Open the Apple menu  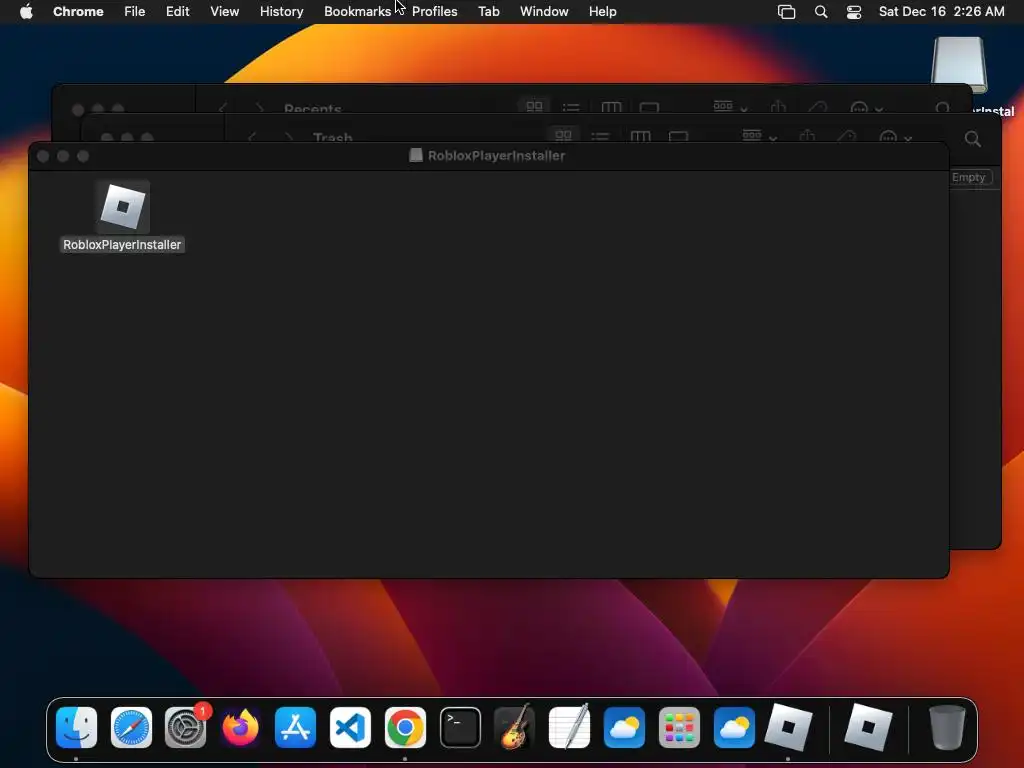26,11
